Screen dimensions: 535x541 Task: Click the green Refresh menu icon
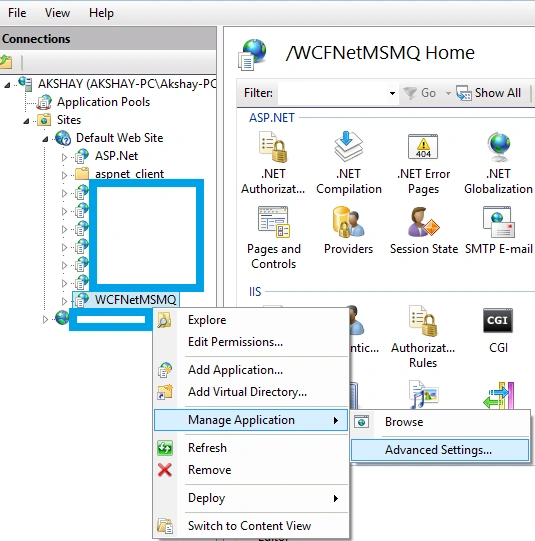[x=165, y=448]
